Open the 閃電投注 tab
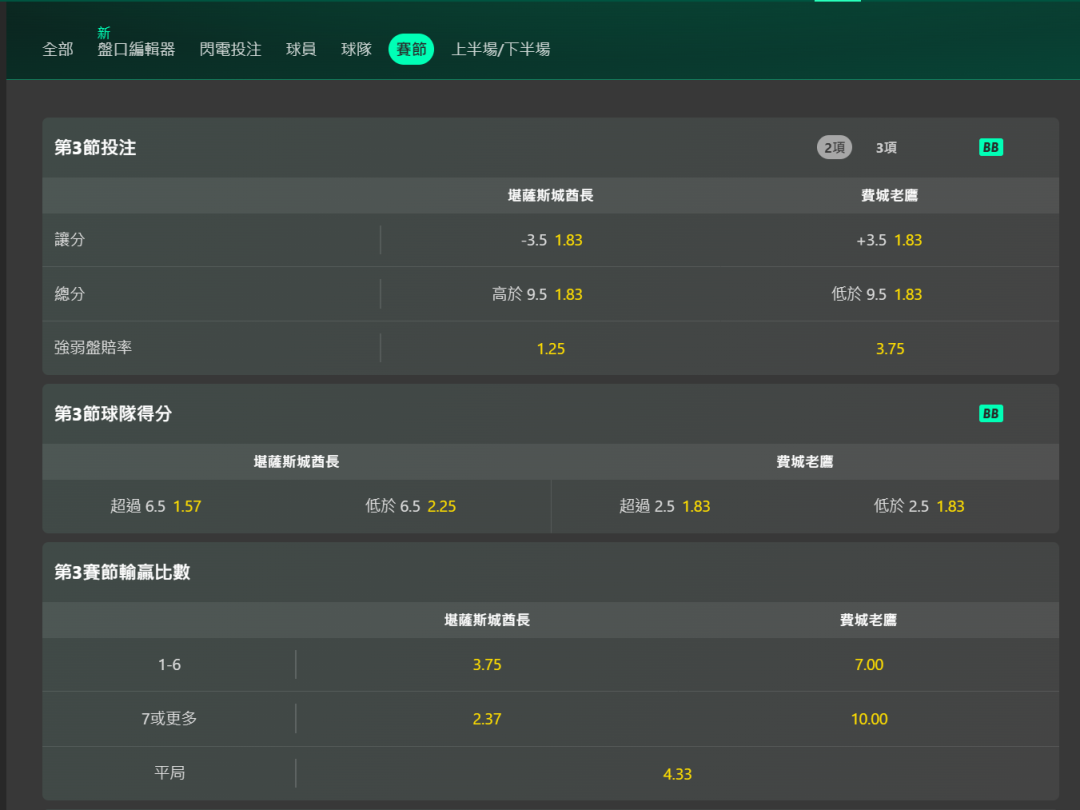The height and width of the screenshot is (810, 1080). (230, 50)
